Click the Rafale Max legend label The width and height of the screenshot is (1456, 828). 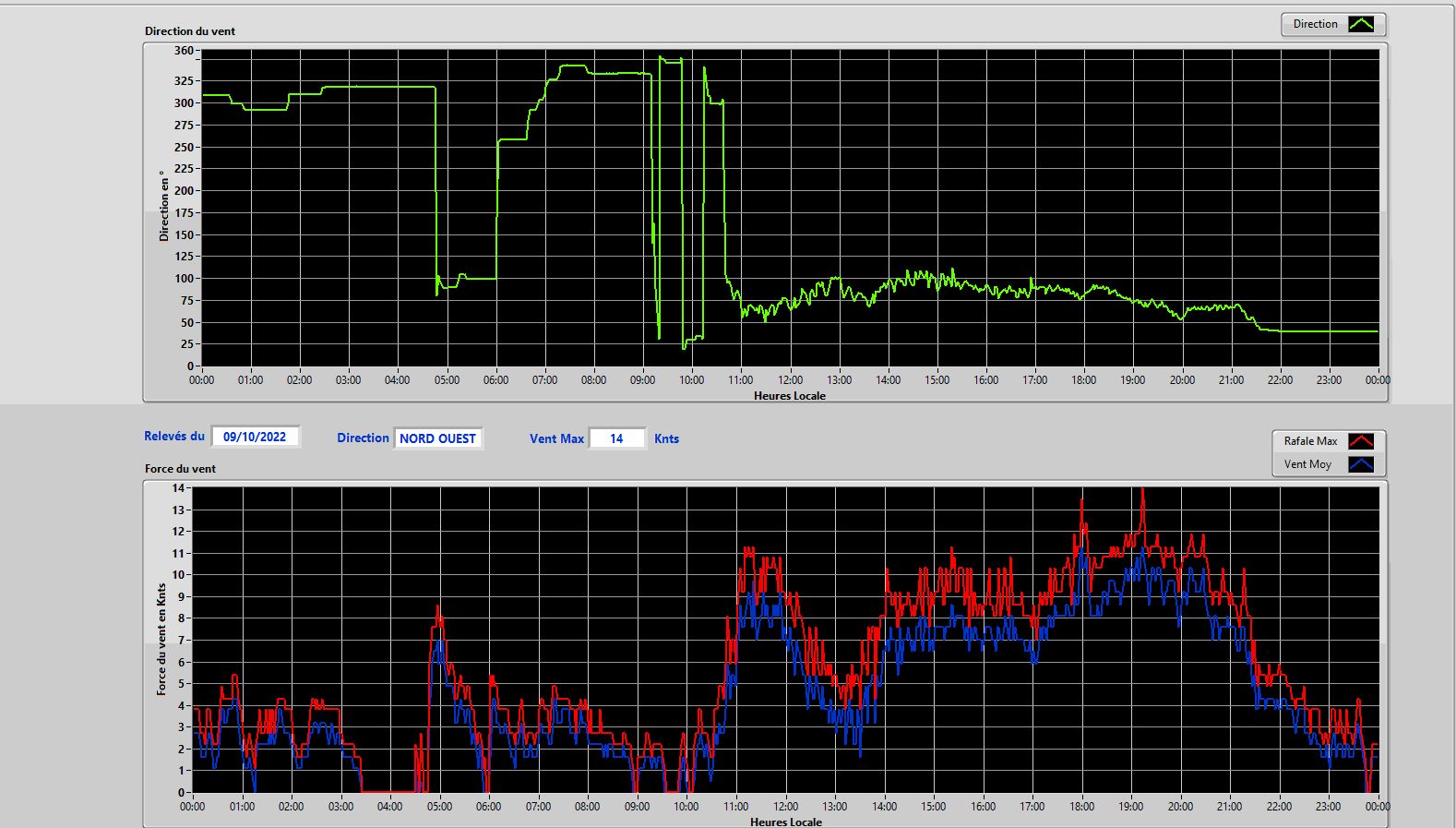tap(1310, 441)
